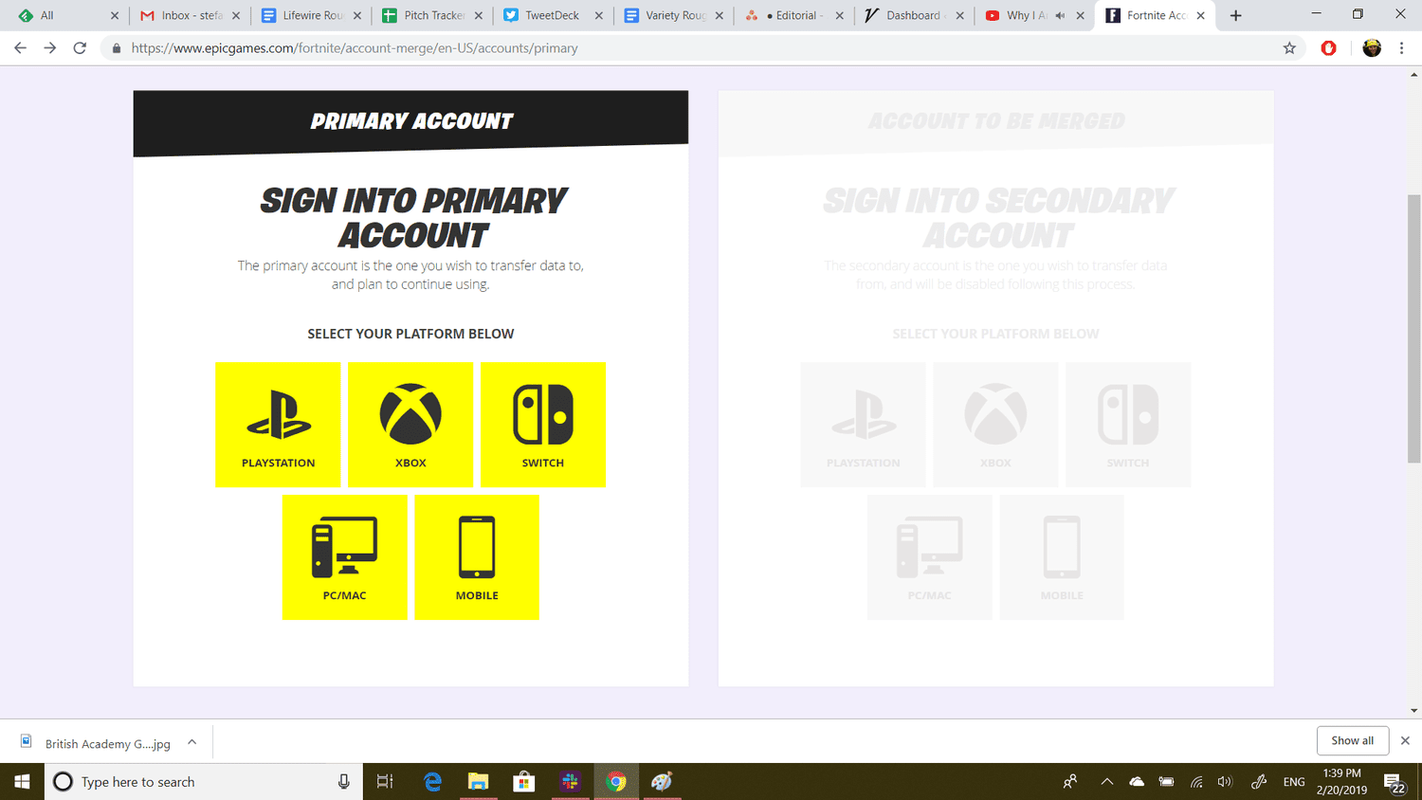Open the red Opera-style extension icon
Screen dimensions: 1422x800
click(x=1328, y=48)
